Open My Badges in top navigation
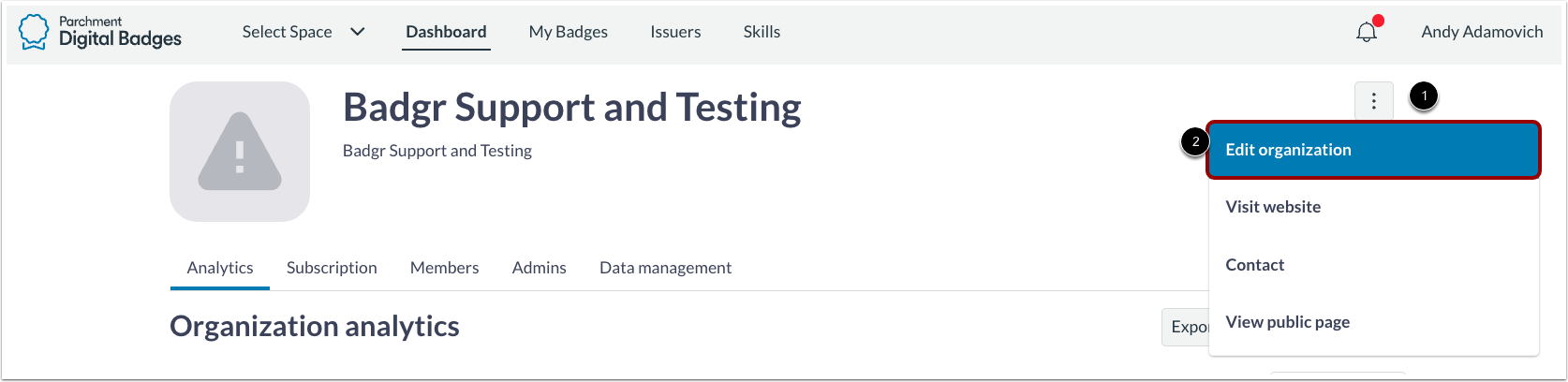Viewport: 1568px width, 382px height. (x=568, y=32)
